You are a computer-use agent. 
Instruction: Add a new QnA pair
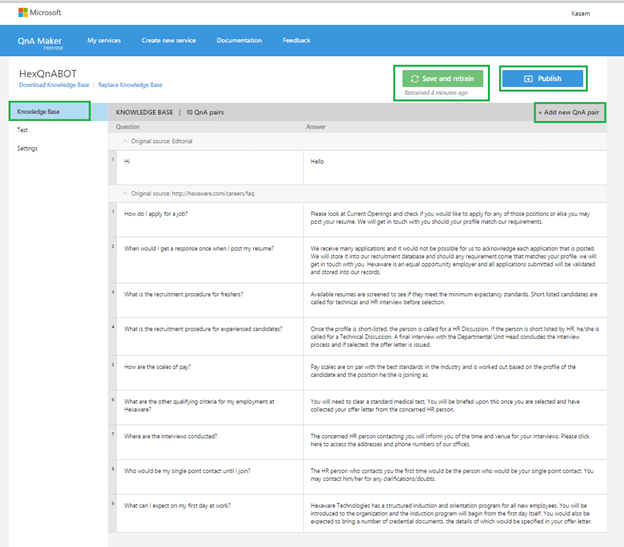point(568,113)
